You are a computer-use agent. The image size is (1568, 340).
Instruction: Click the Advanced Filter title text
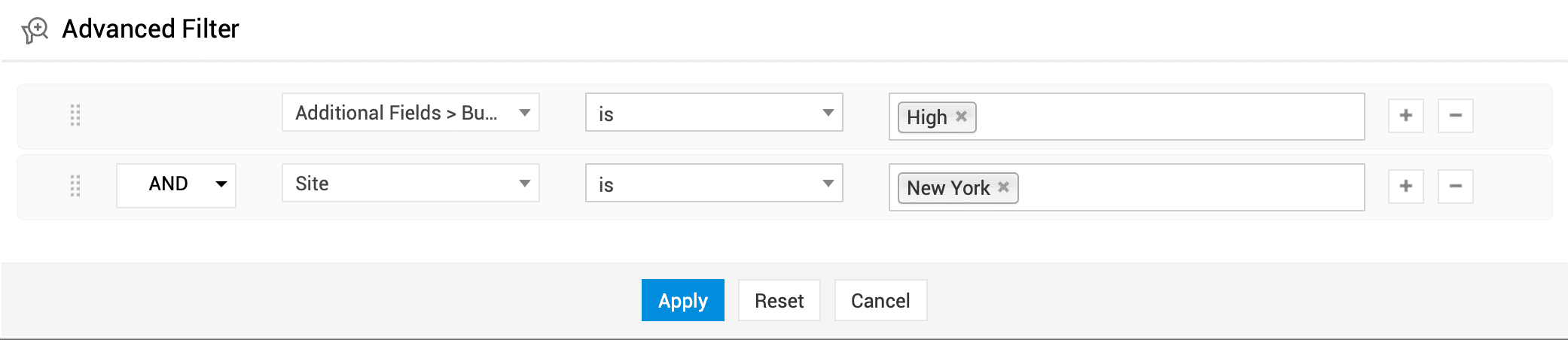150,29
